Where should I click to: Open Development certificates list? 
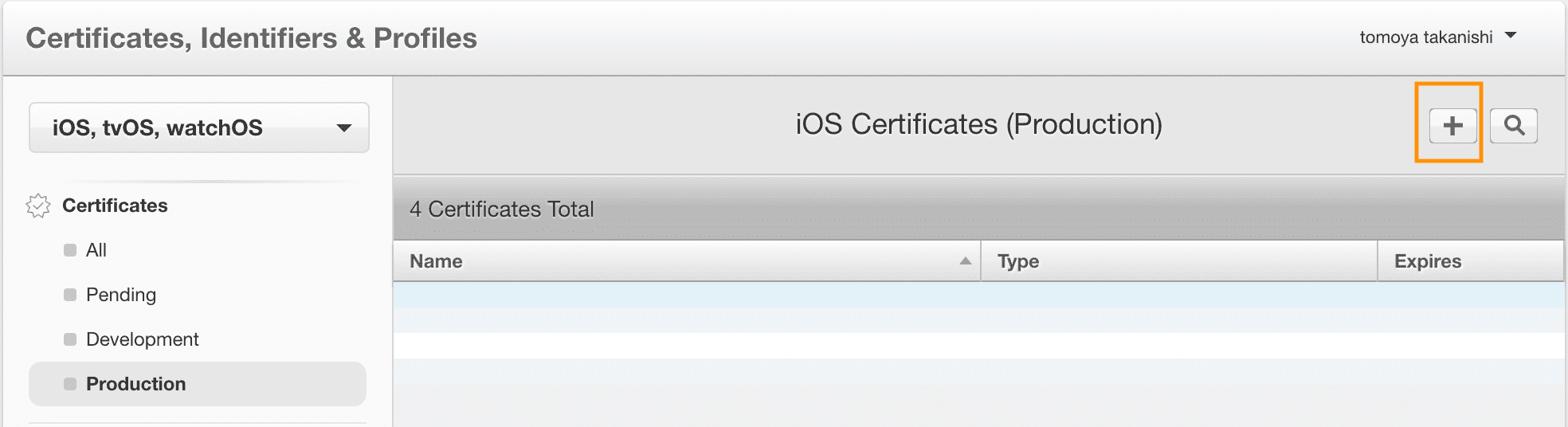(x=142, y=339)
